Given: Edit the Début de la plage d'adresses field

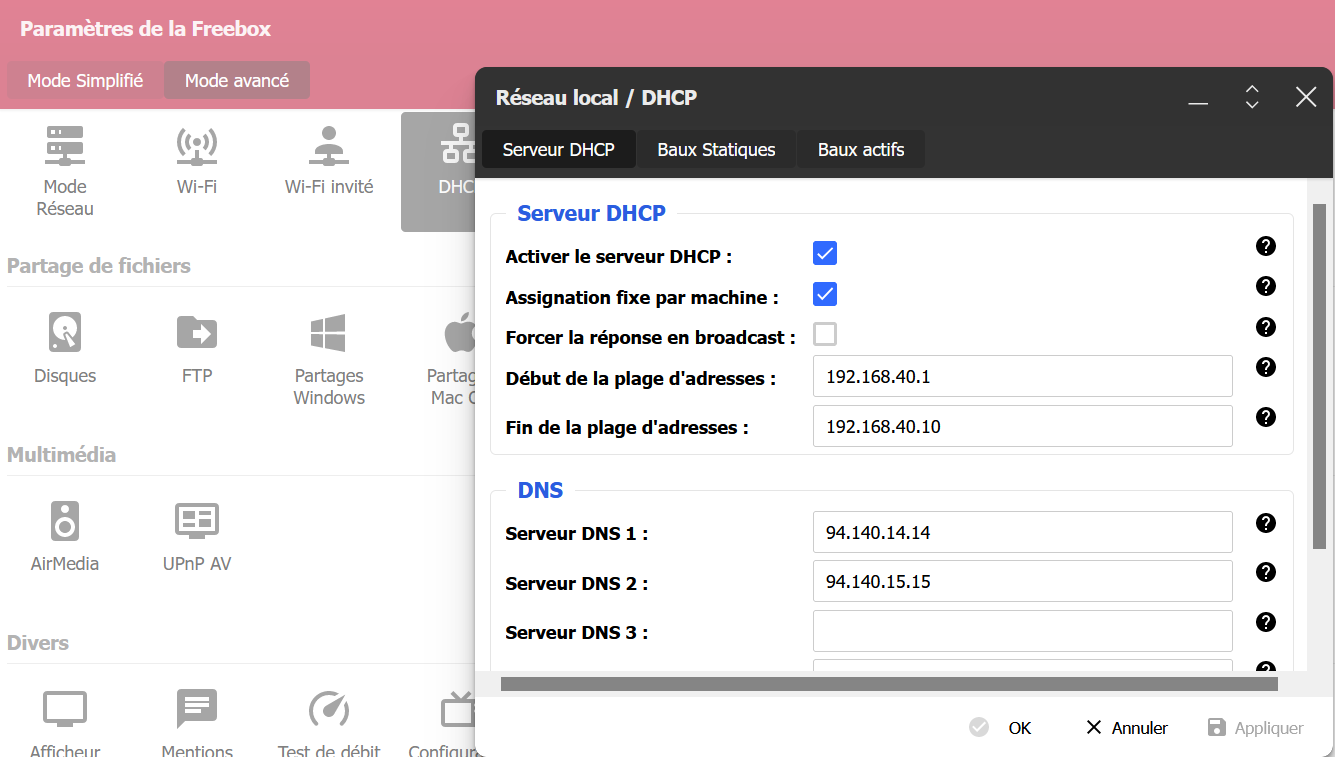Looking at the screenshot, I should 1023,376.
